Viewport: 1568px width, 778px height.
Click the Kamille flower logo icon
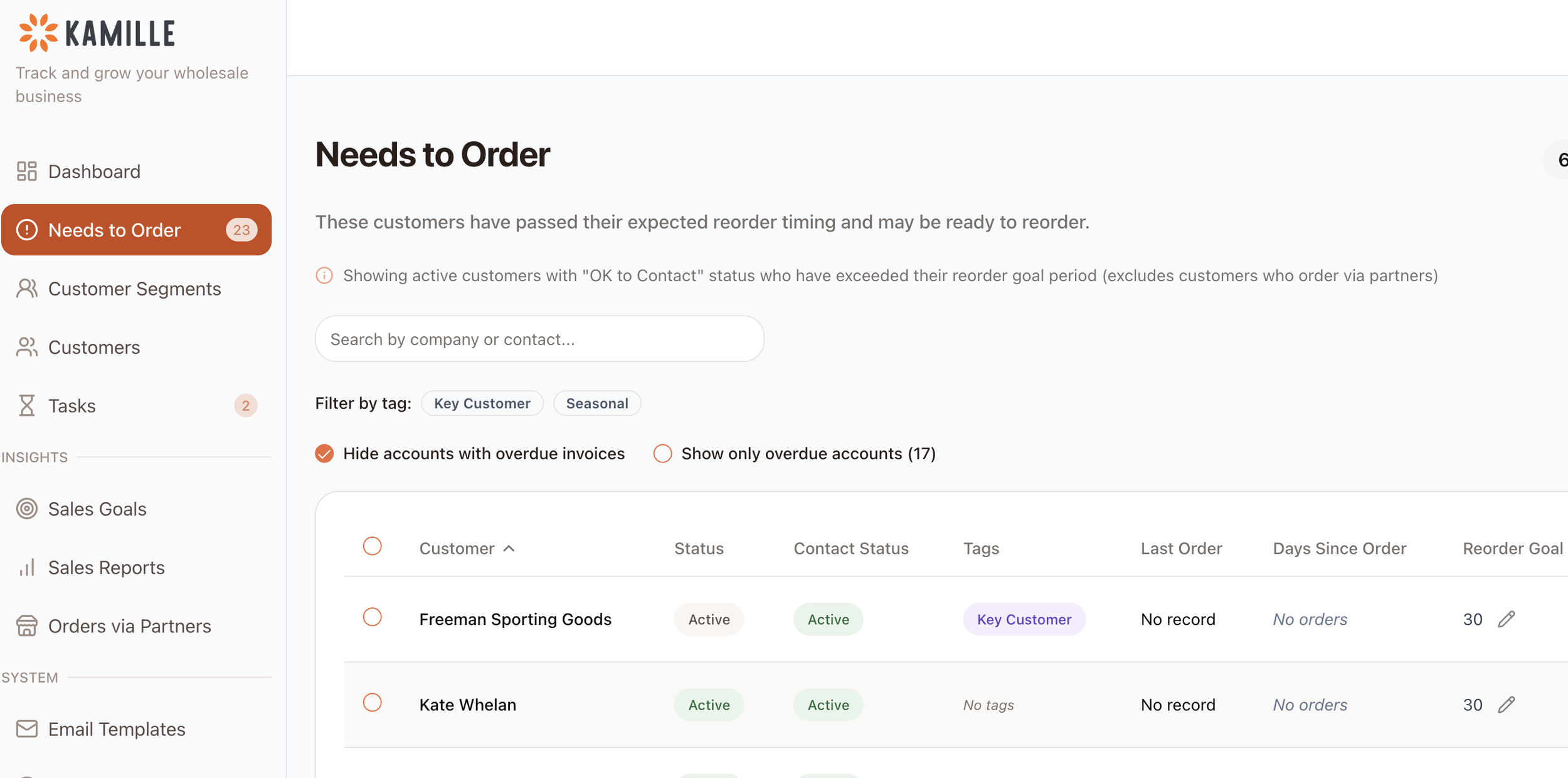click(x=38, y=33)
